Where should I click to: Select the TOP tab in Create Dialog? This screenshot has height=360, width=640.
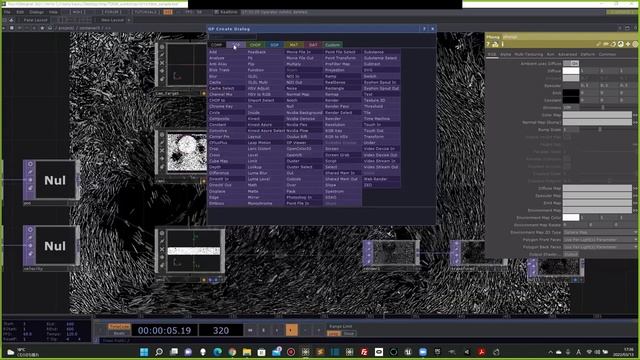pos(236,44)
